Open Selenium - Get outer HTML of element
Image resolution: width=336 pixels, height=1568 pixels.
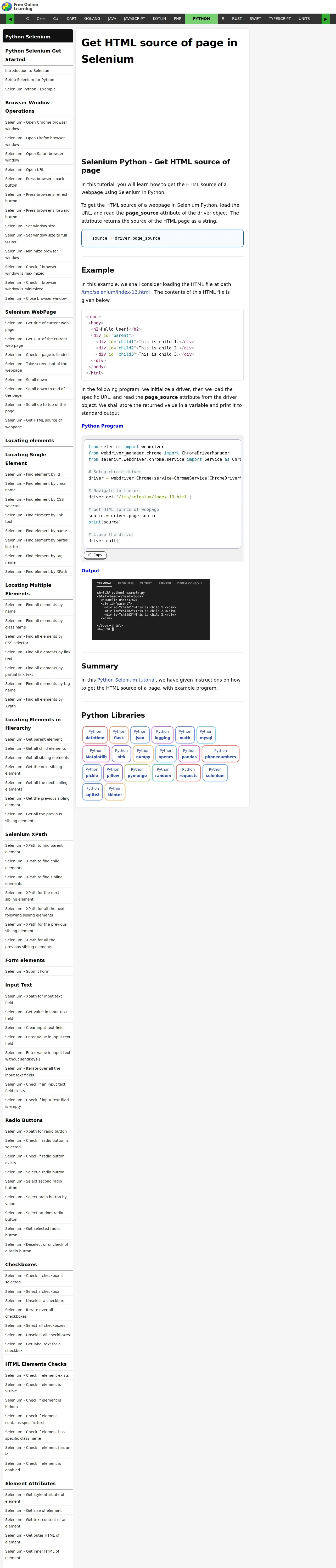click(38, 1539)
